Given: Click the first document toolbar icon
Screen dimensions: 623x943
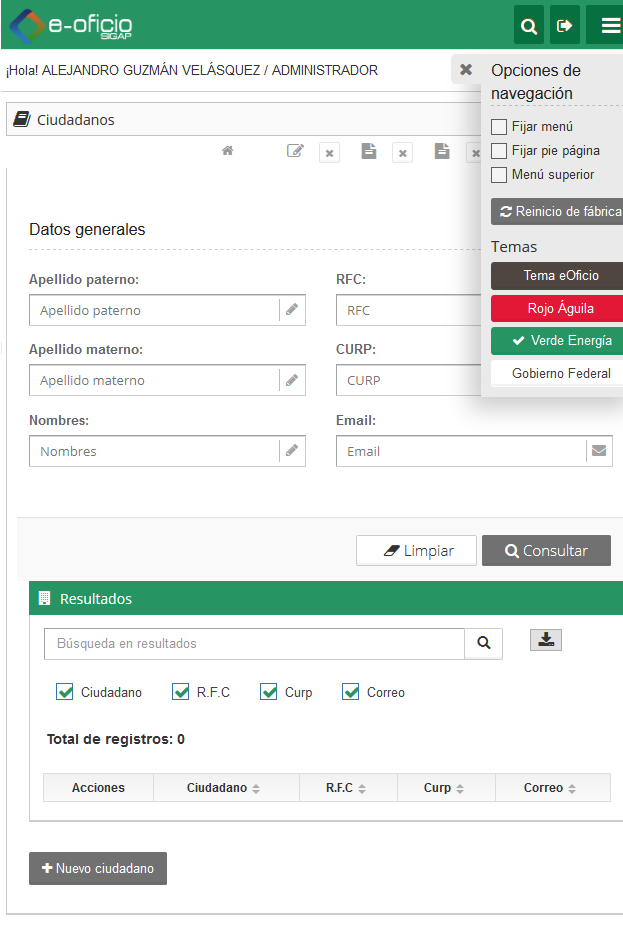Looking at the screenshot, I should 369,151.
